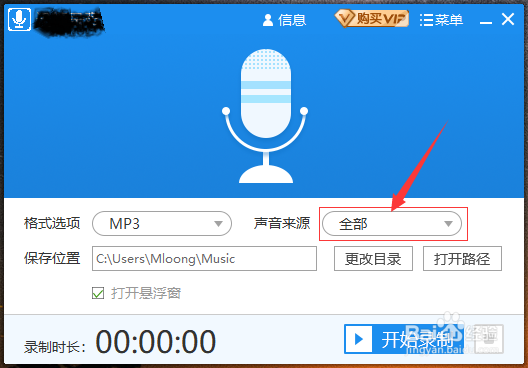Expand the 格式选项 MP3 dropdown

[x=162, y=224]
